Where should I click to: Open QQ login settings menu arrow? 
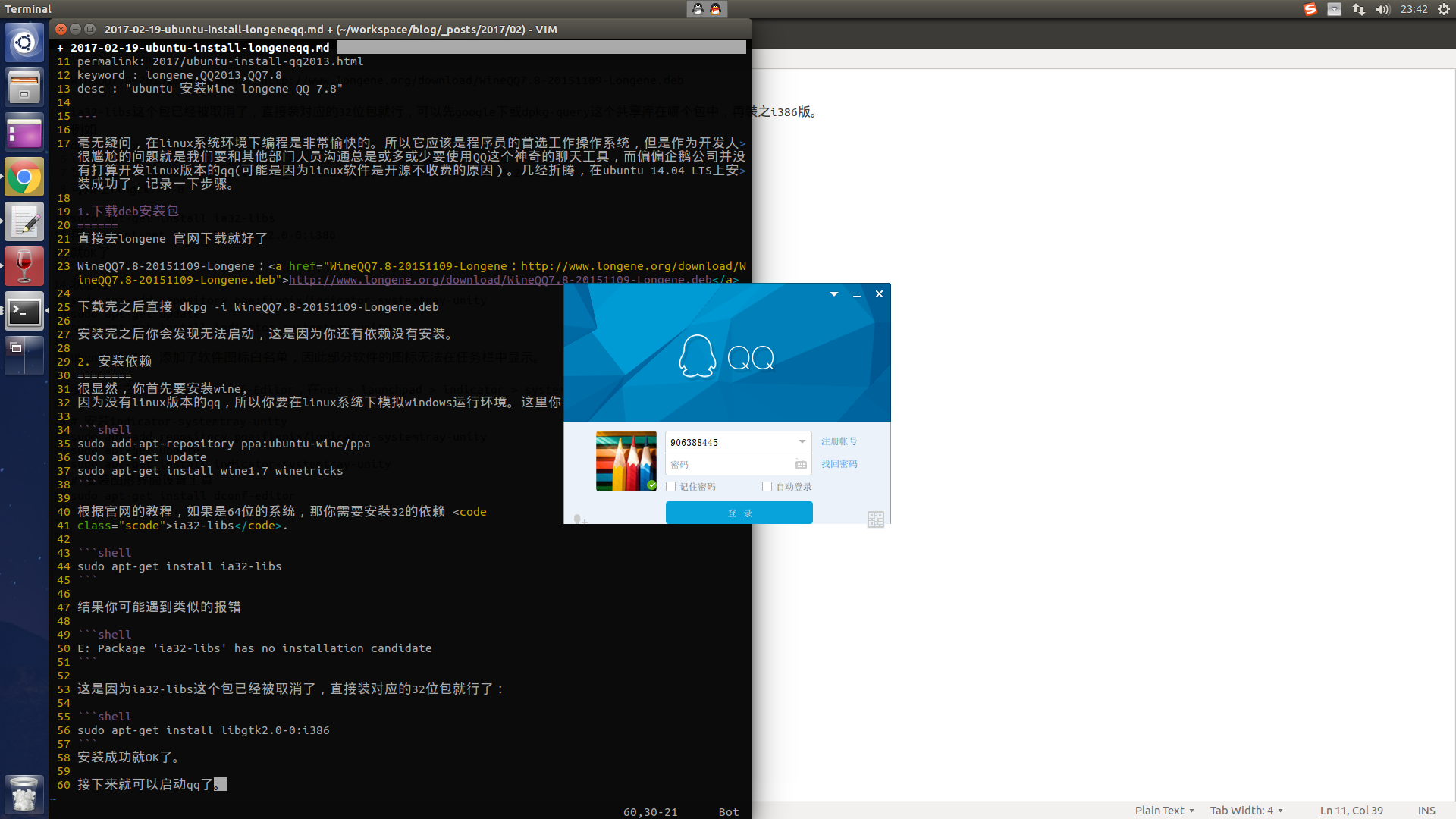point(834,294)
